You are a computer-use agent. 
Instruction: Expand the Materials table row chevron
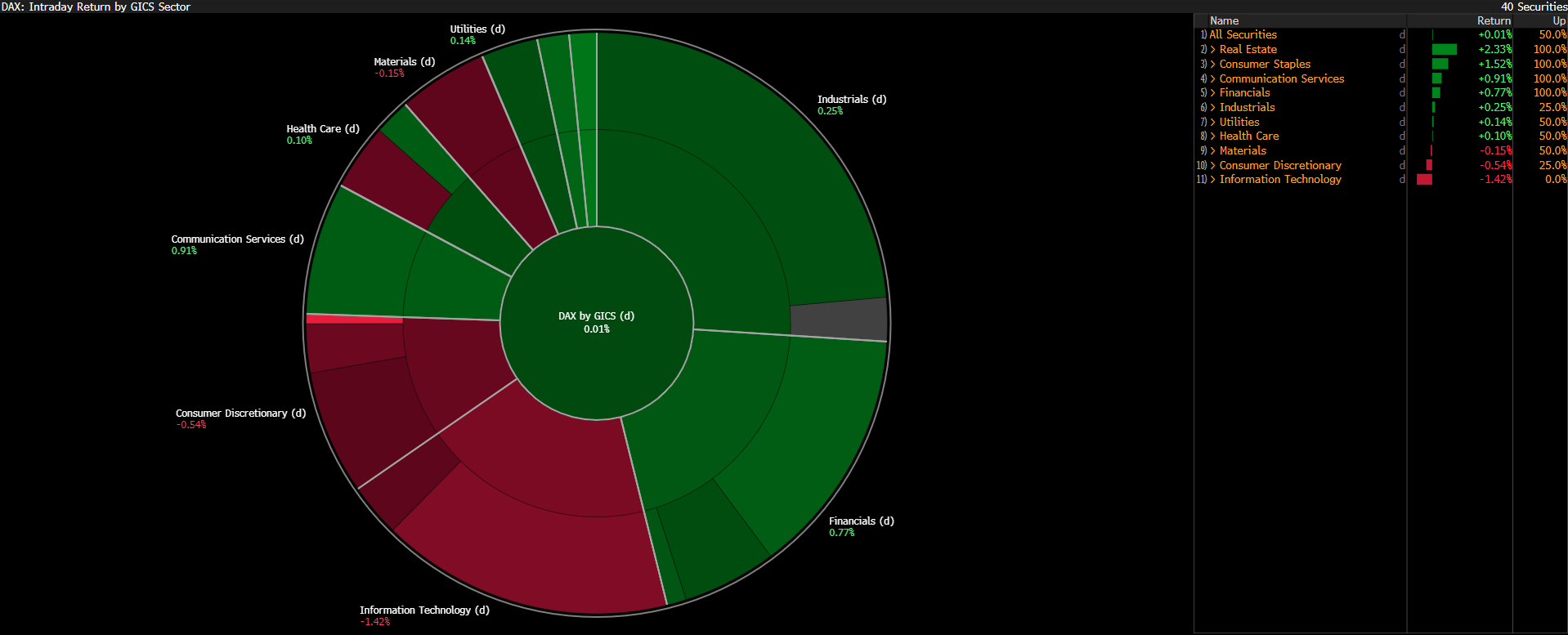point(1213,151)
